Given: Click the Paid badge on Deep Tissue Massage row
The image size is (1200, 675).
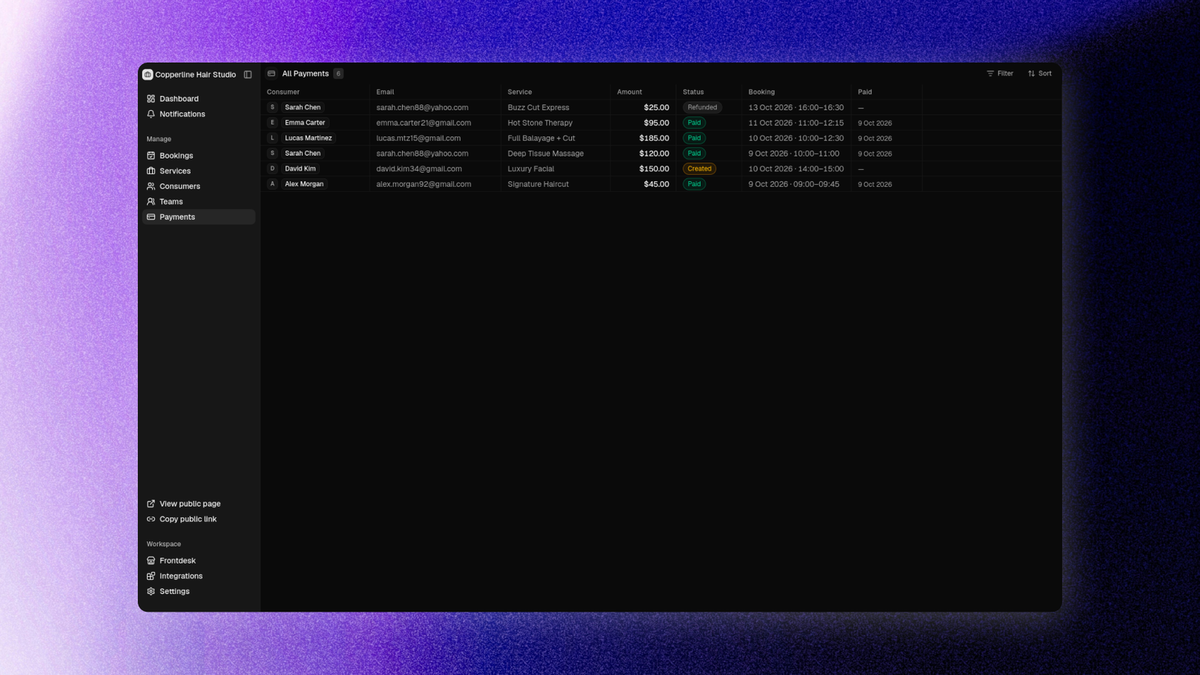Looking at the screenshot, I should 694,153.
